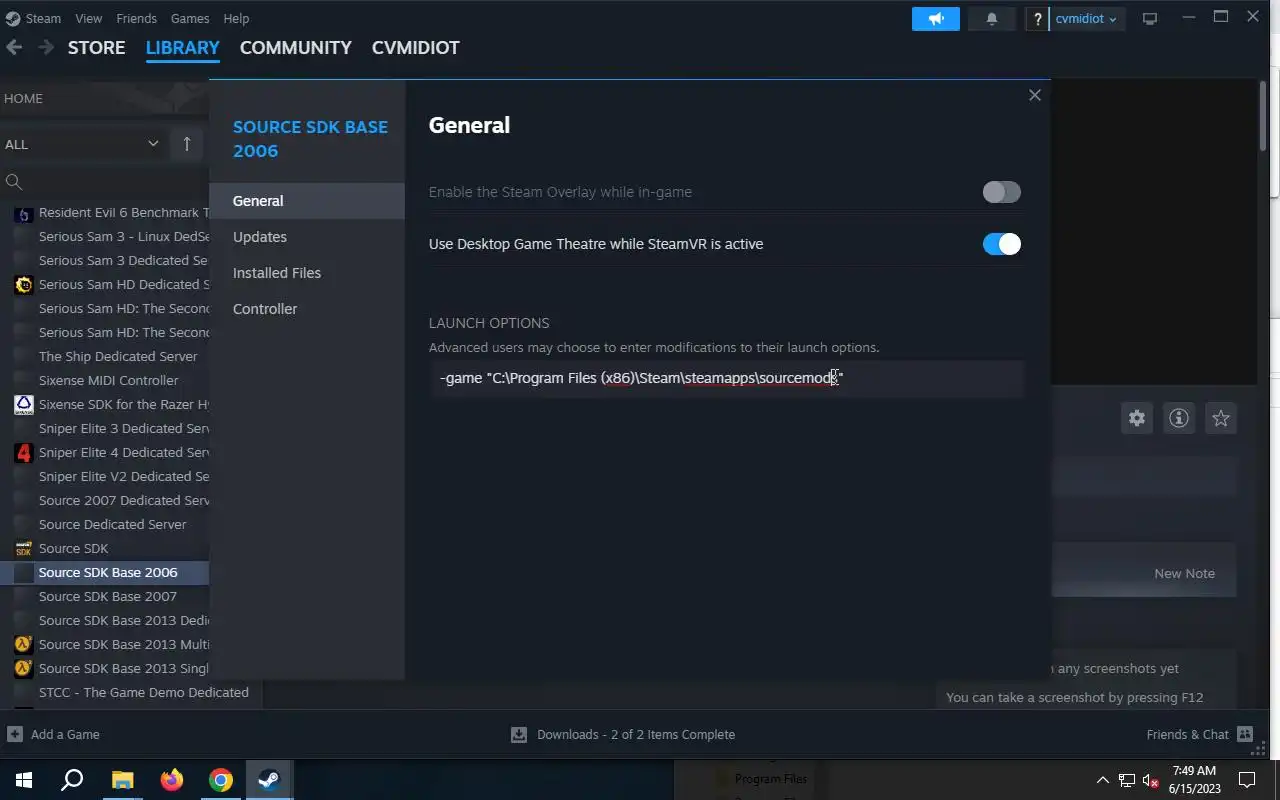Viewport: 1280px width, 800px height.
Task: Open Friends & Chat icon
Action: tap(1245, 734)
